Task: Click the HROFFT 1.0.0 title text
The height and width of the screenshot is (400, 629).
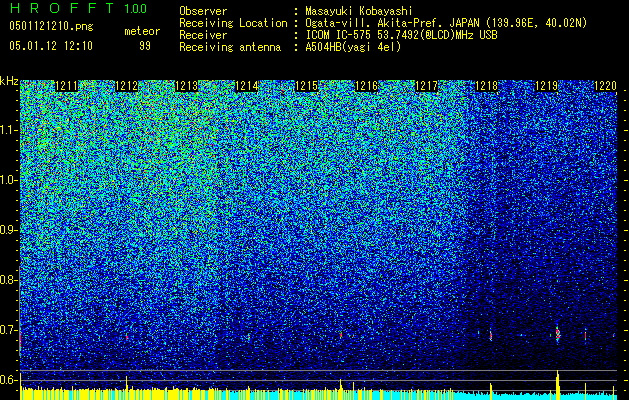Action: (78, 8)
